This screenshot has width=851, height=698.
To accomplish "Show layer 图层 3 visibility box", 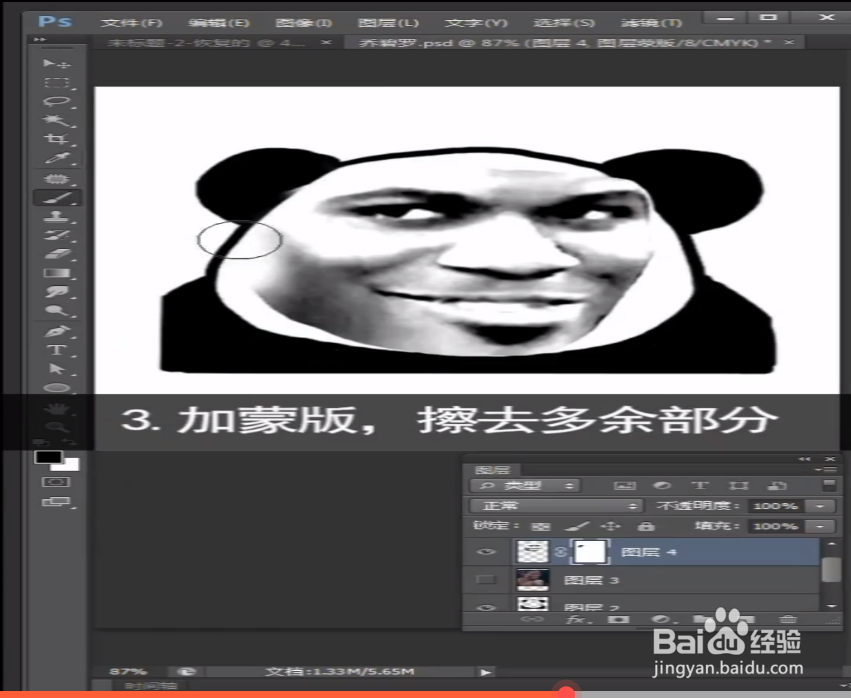I will coord(486,580).
